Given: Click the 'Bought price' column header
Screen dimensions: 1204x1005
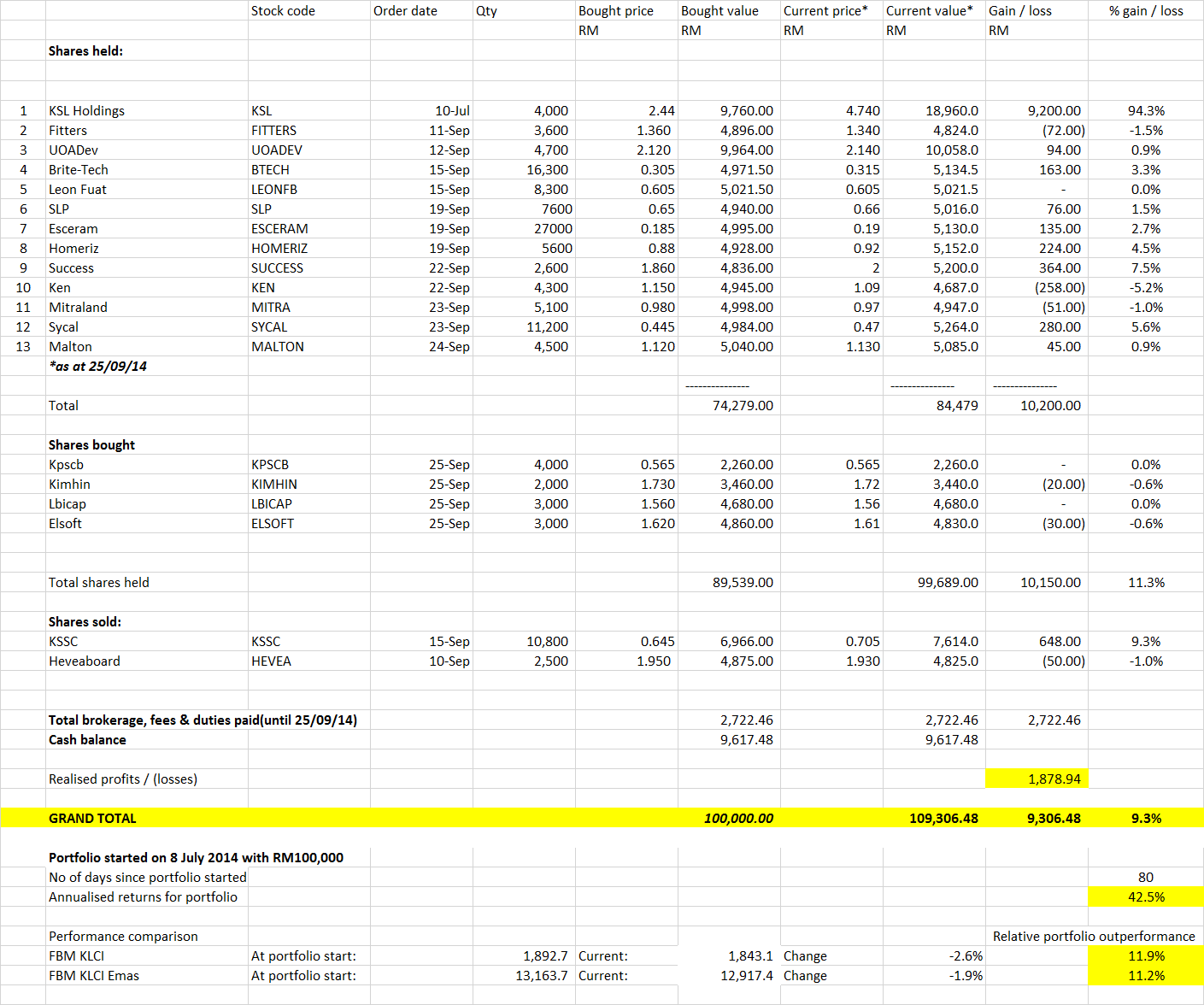Looking at the screenshot, I should (626, 11).
